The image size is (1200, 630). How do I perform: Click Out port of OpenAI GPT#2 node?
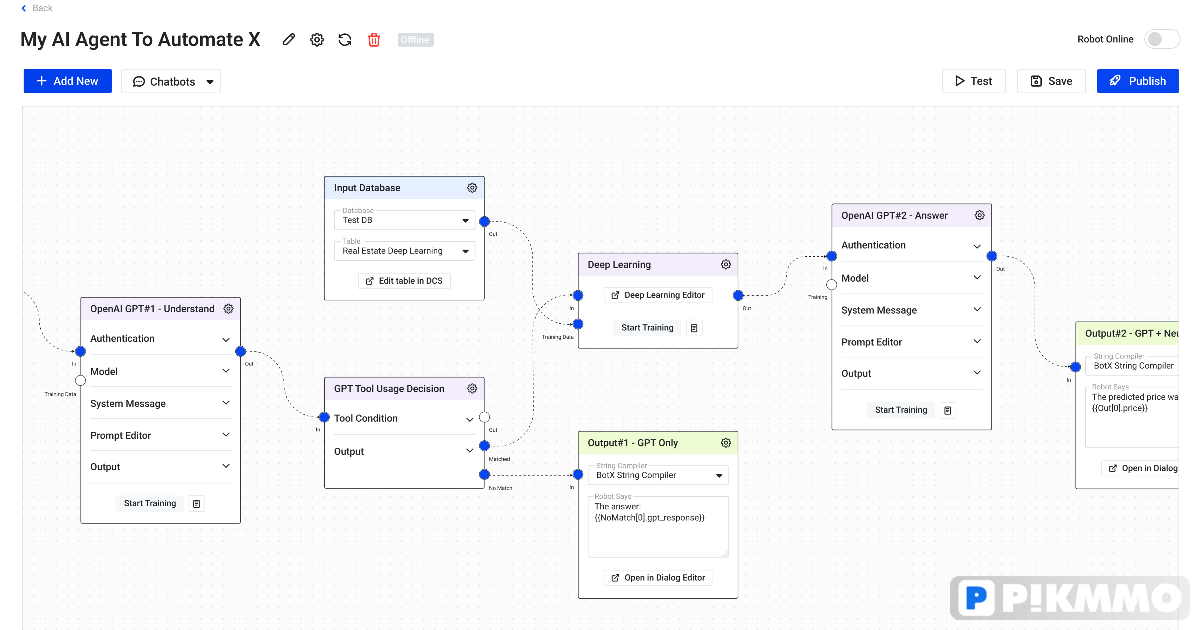pyautogui.click(x=992, y=255)
